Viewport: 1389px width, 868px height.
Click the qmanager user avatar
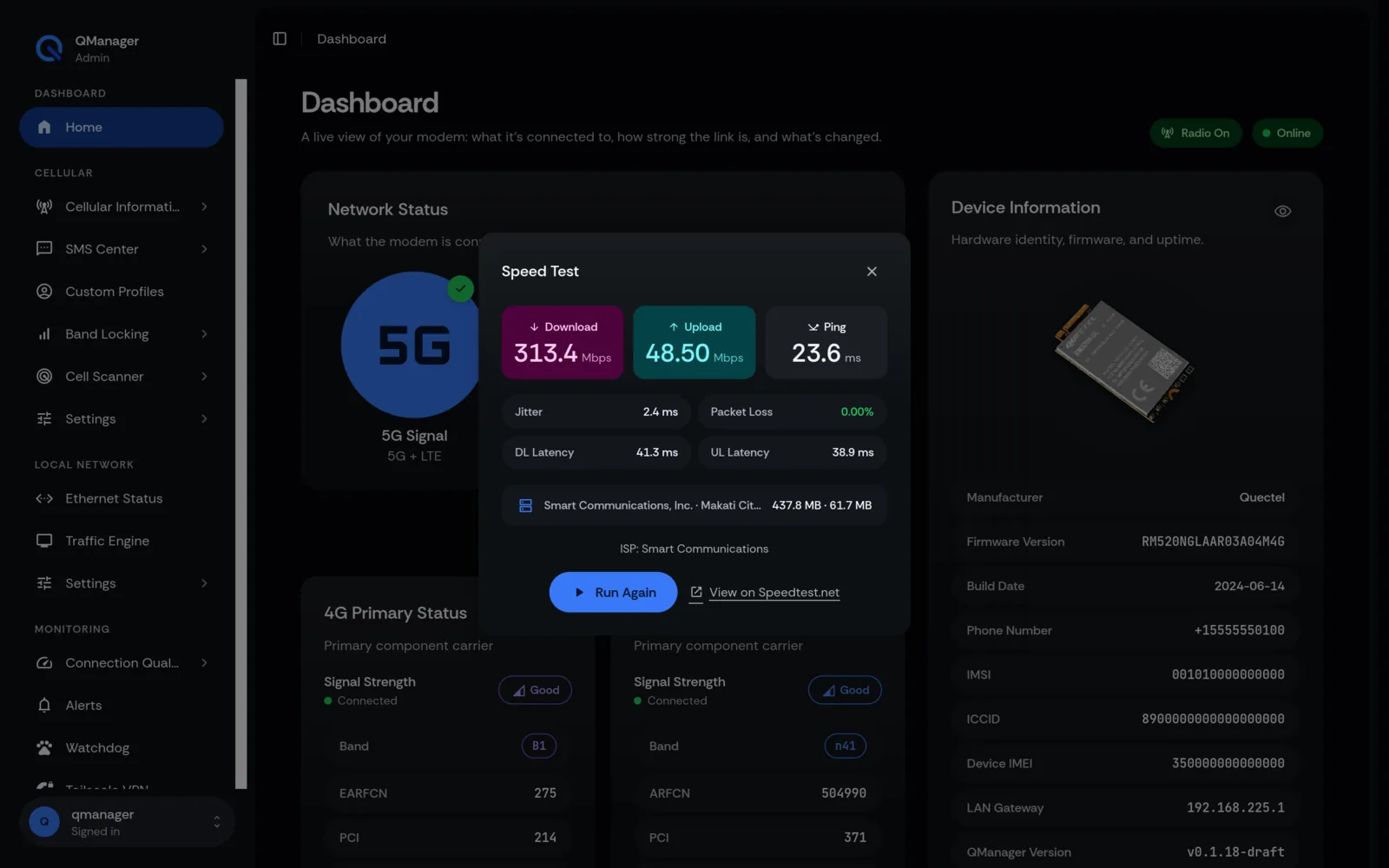click(44, 821)
